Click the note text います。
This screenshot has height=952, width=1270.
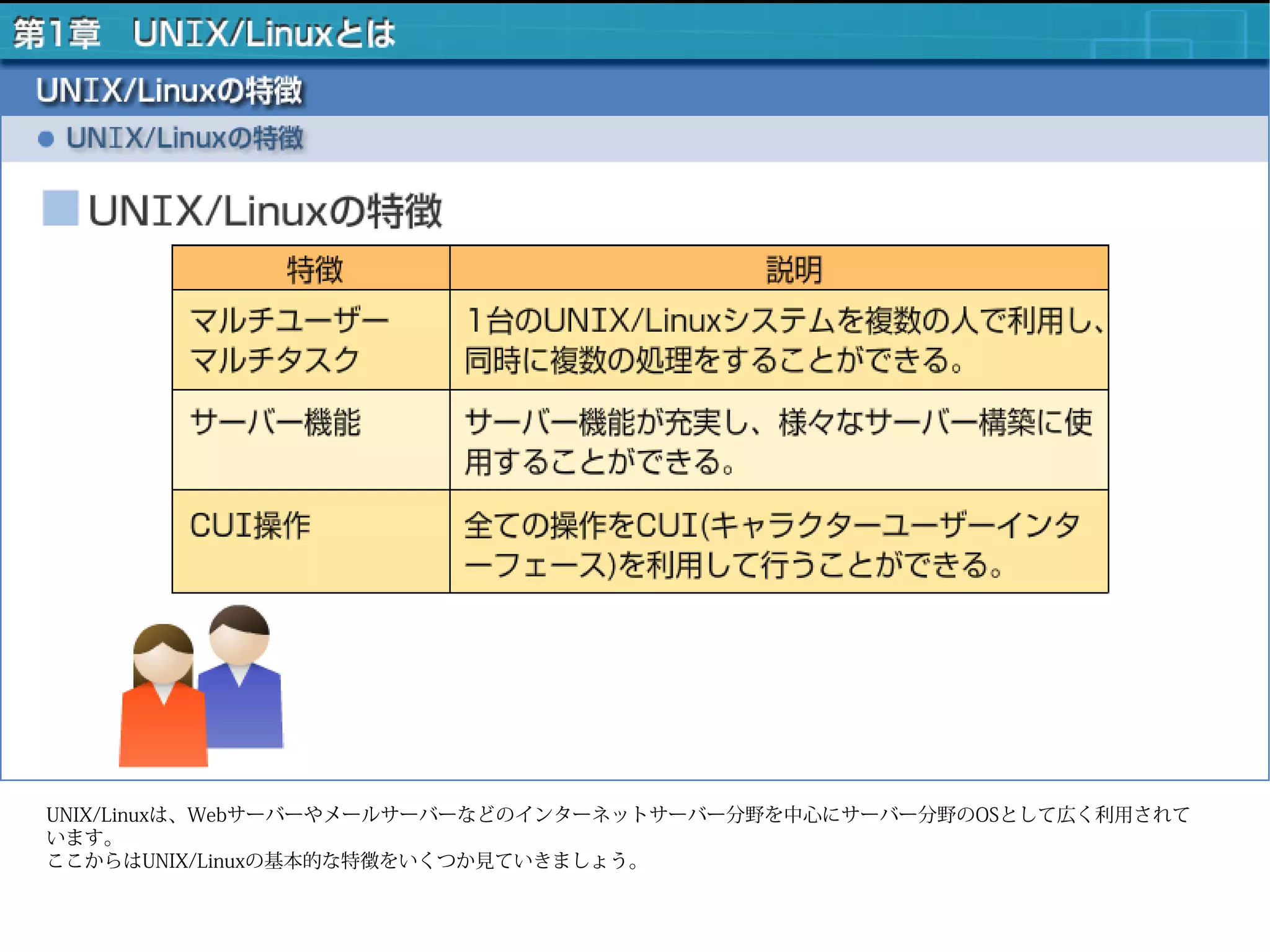(80, 837)
